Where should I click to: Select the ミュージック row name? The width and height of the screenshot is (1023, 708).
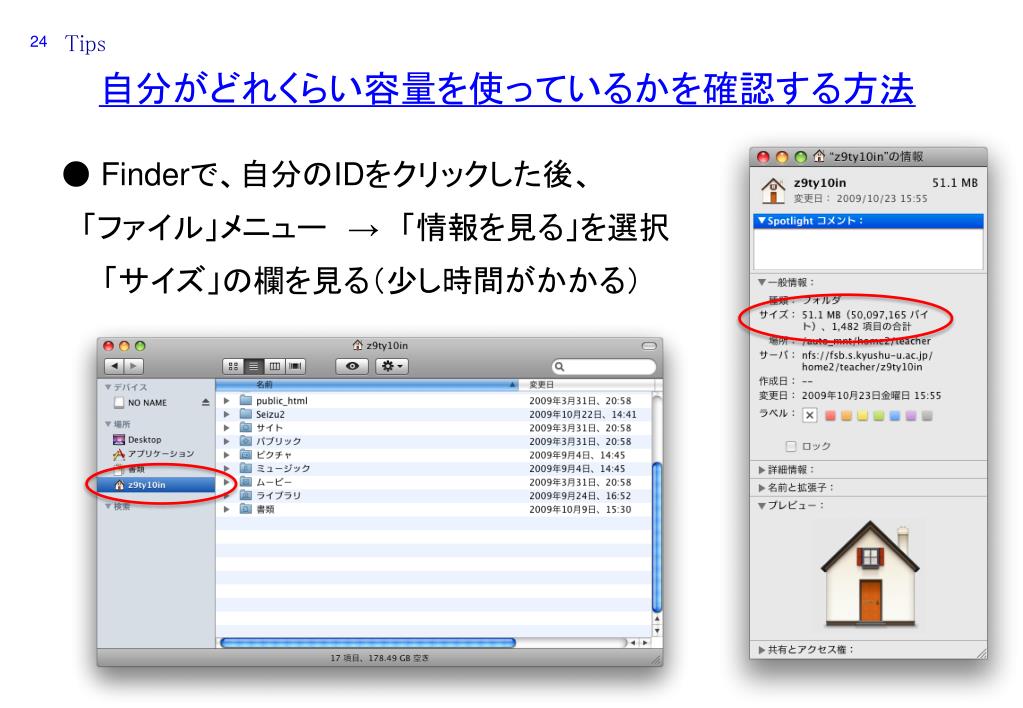[282, 469]
